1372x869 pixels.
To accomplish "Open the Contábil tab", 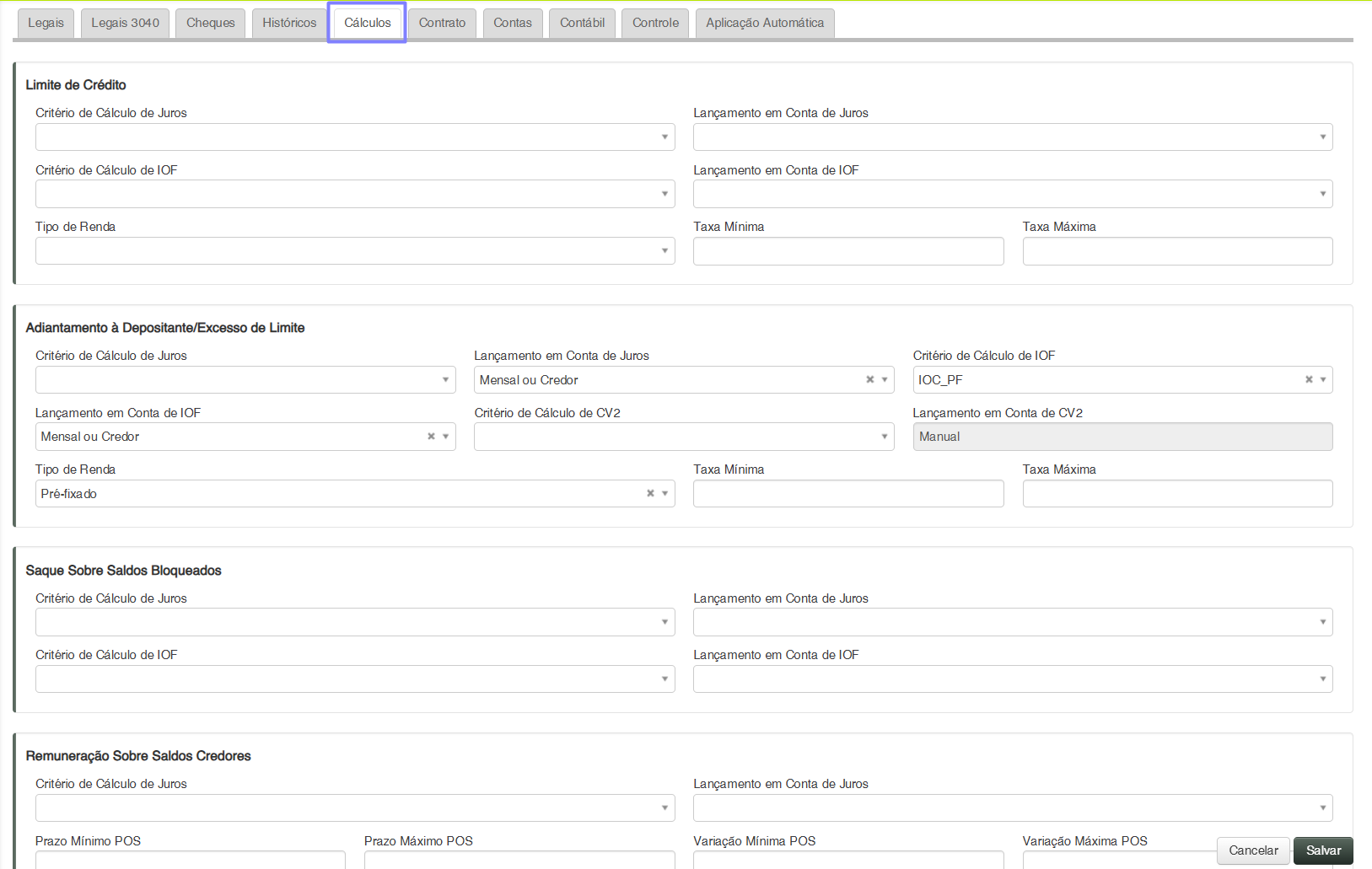I will [582, 23].
